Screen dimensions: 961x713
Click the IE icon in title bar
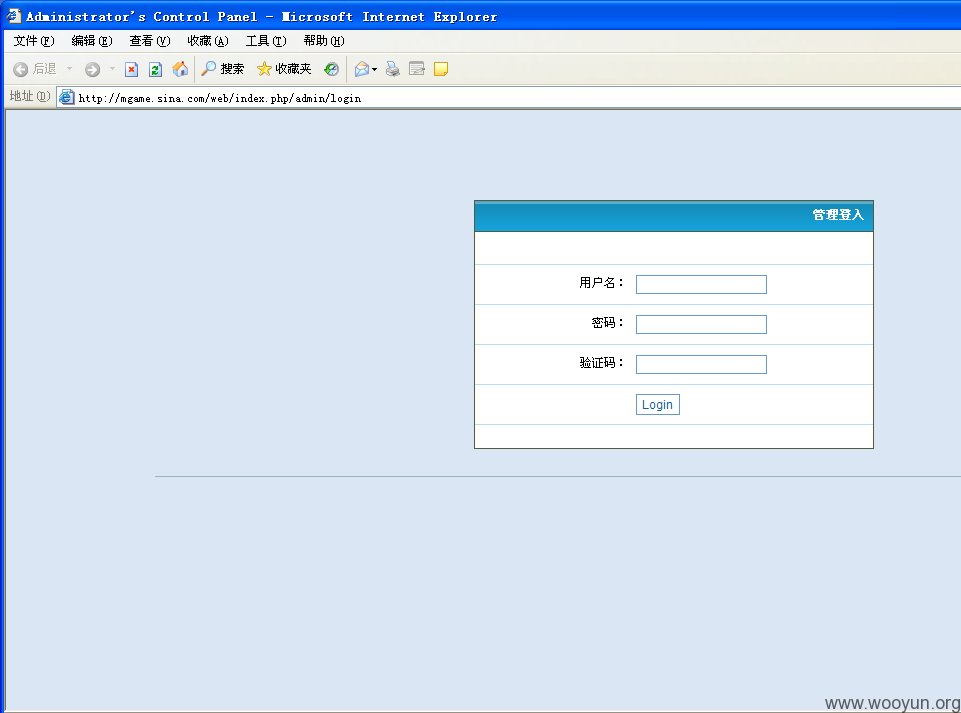[13, 16]
